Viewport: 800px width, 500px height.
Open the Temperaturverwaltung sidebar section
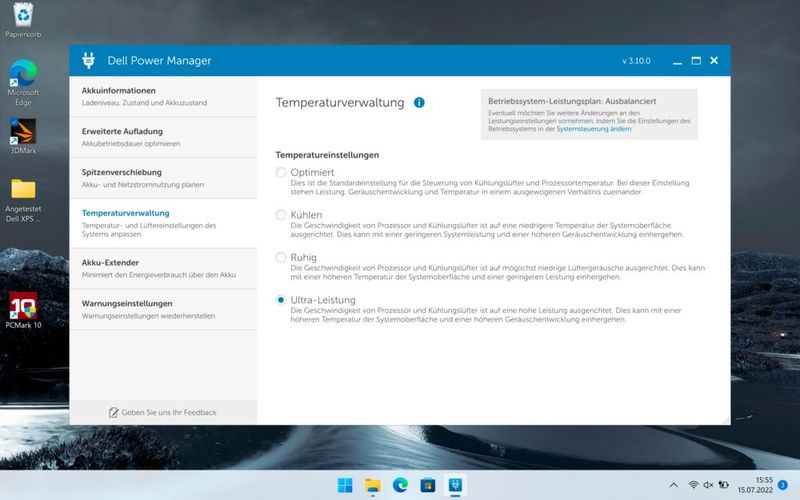click(x=163, y=223)
